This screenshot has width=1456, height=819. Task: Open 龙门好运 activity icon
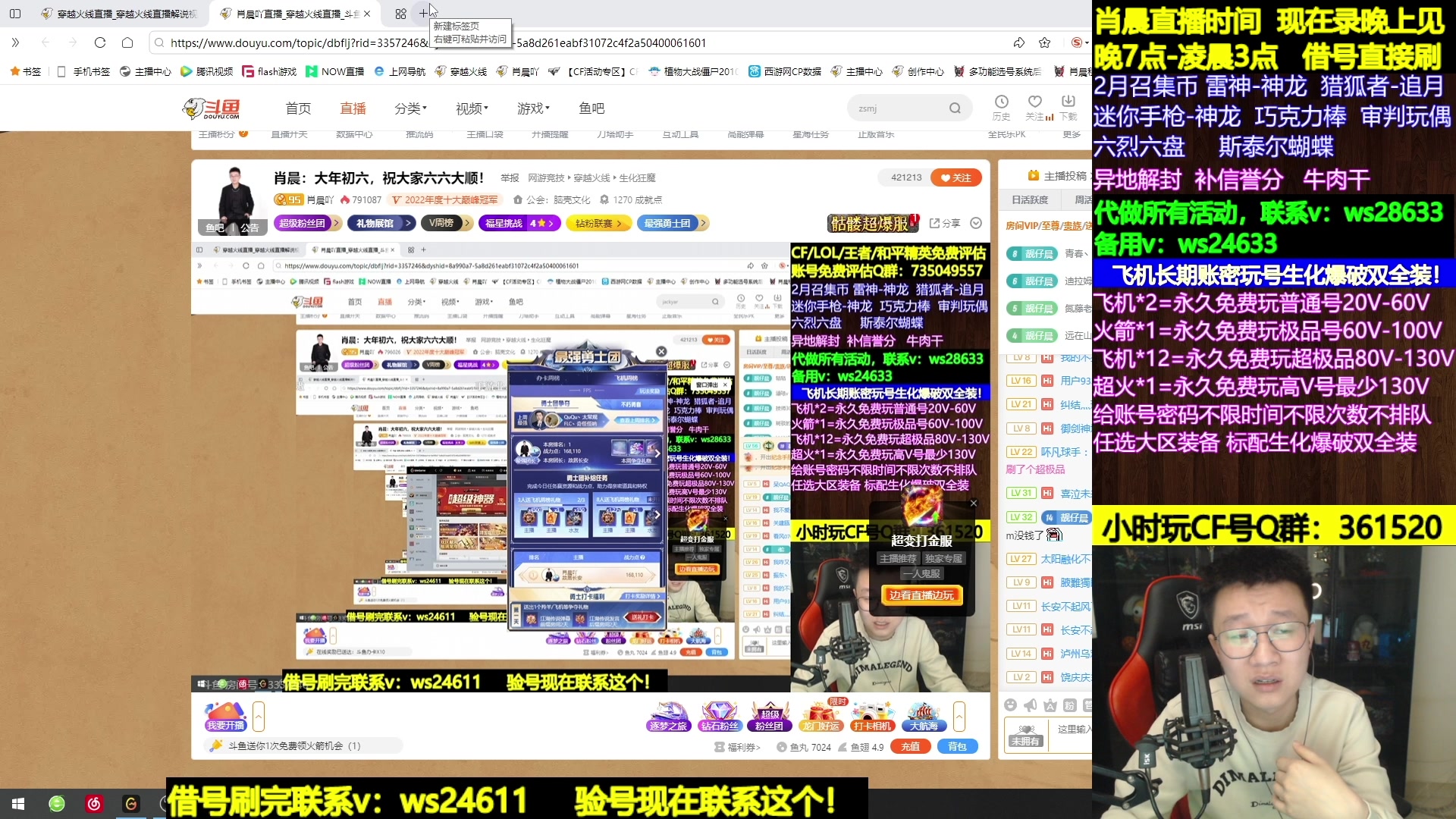point(821,716)
